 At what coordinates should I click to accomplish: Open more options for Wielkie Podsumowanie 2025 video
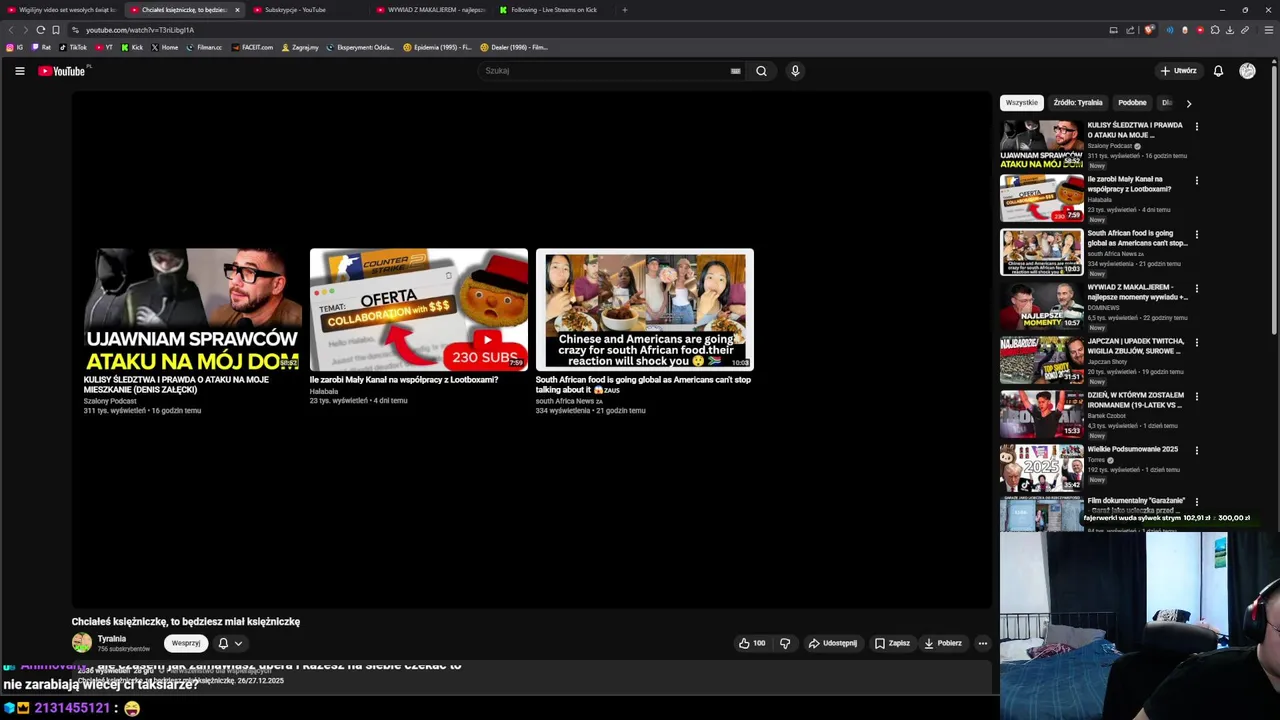coord(1196,451)
